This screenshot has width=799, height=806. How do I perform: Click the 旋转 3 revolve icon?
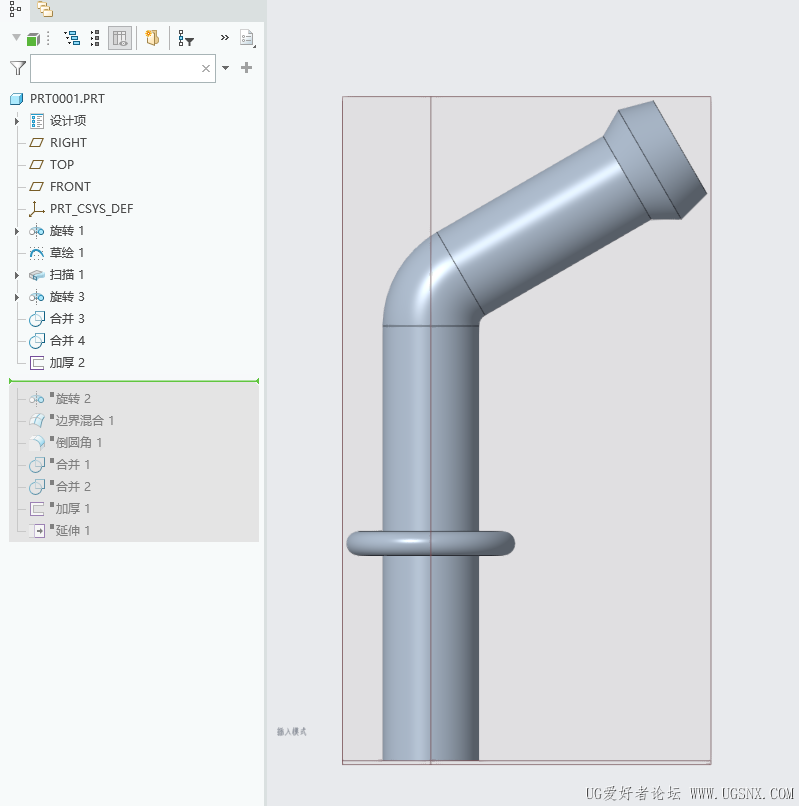[x=37, y=297]
